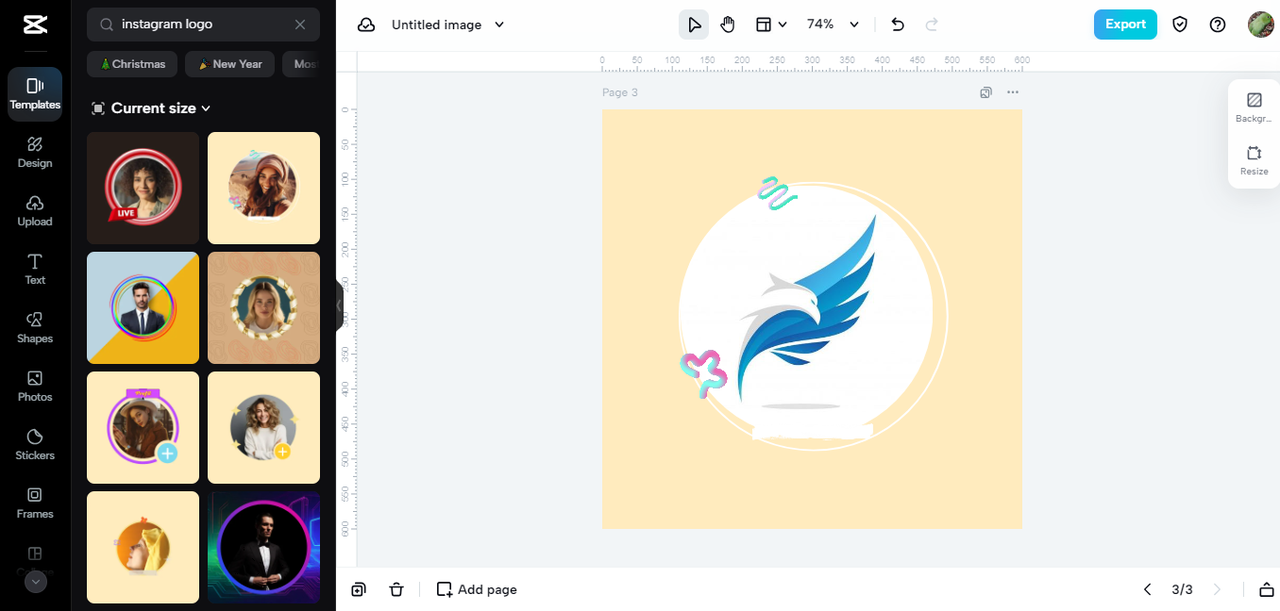Open the Photos sidebar tab
The width and height of the screenshot is (1280, 611).
(35, 386)
